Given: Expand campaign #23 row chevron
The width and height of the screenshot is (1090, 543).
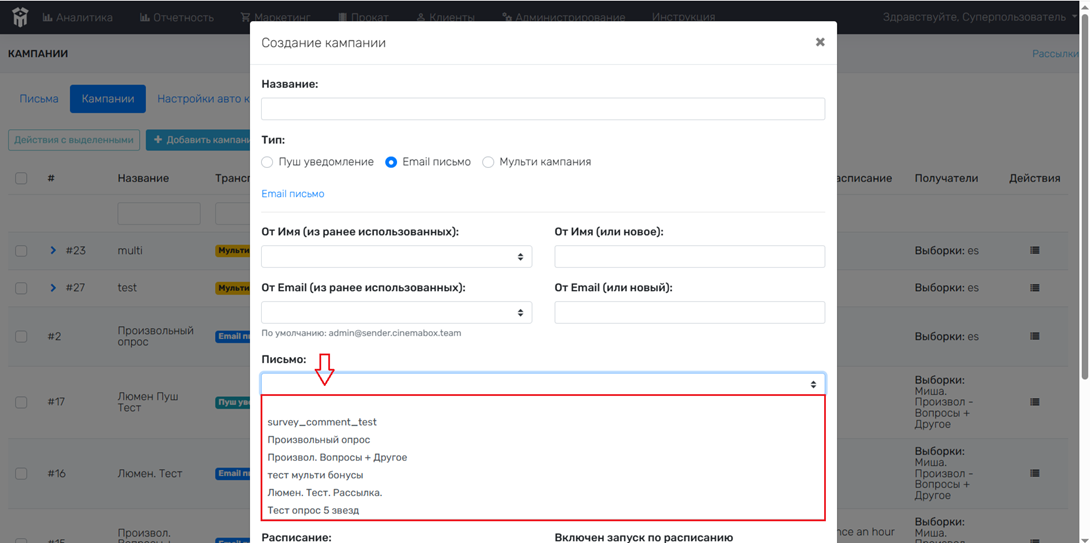Looking at the screenshot, I should click(53, 250).
